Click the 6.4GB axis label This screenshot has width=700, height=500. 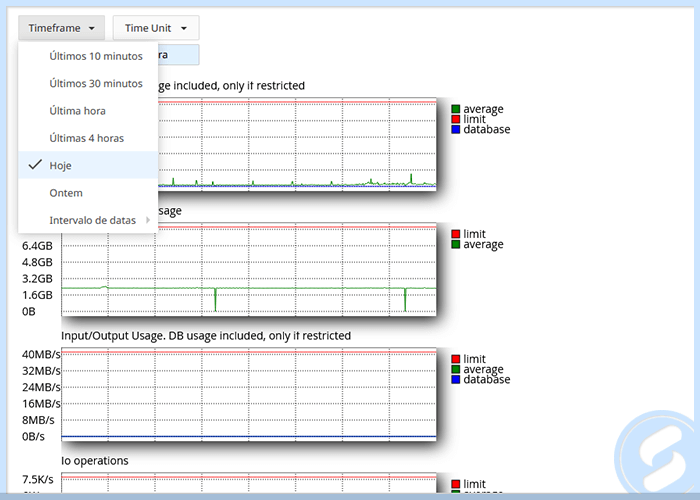click(x=38, y=246)
